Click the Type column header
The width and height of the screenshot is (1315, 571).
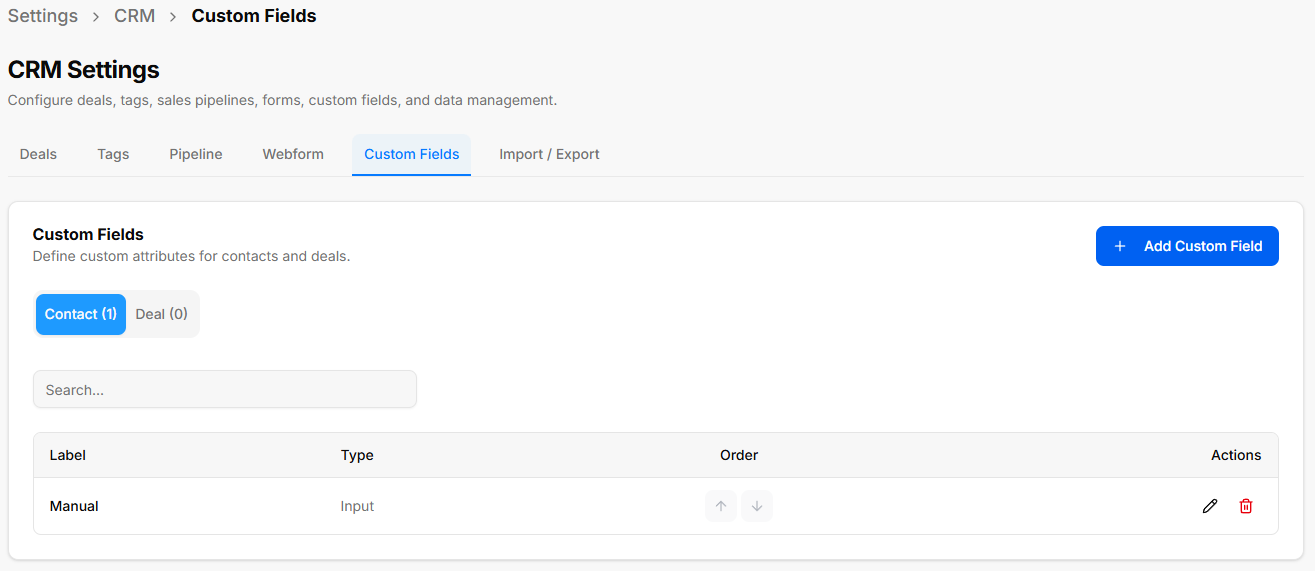click(357, 455)
